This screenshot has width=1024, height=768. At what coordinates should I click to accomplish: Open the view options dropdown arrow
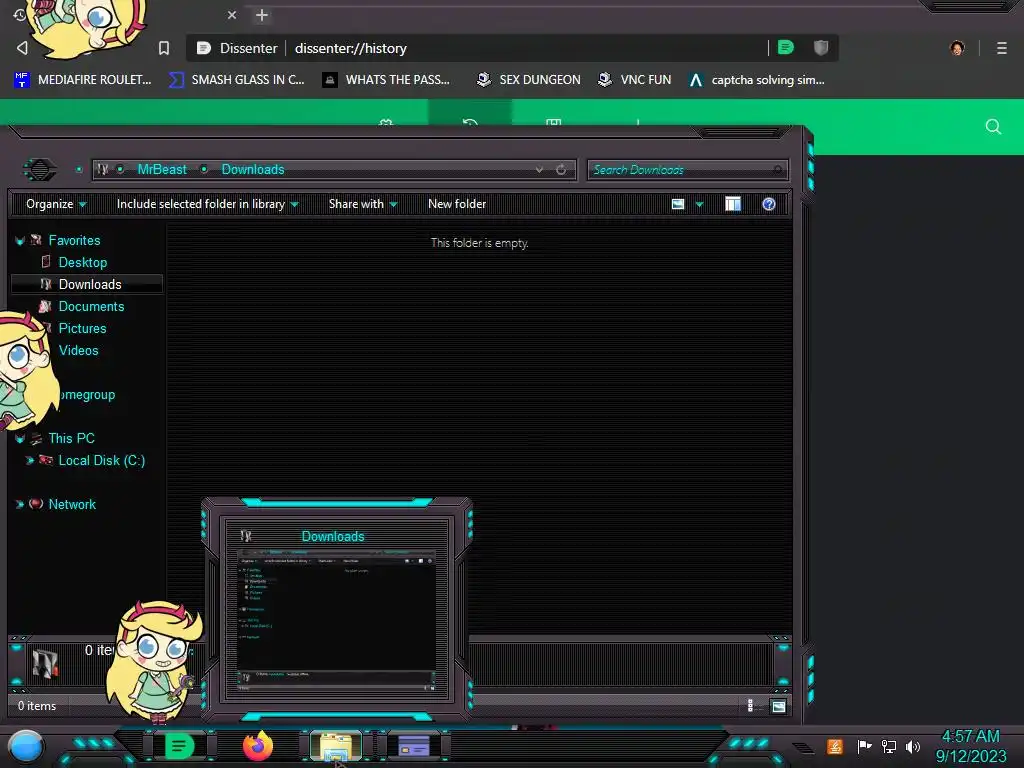699,204
